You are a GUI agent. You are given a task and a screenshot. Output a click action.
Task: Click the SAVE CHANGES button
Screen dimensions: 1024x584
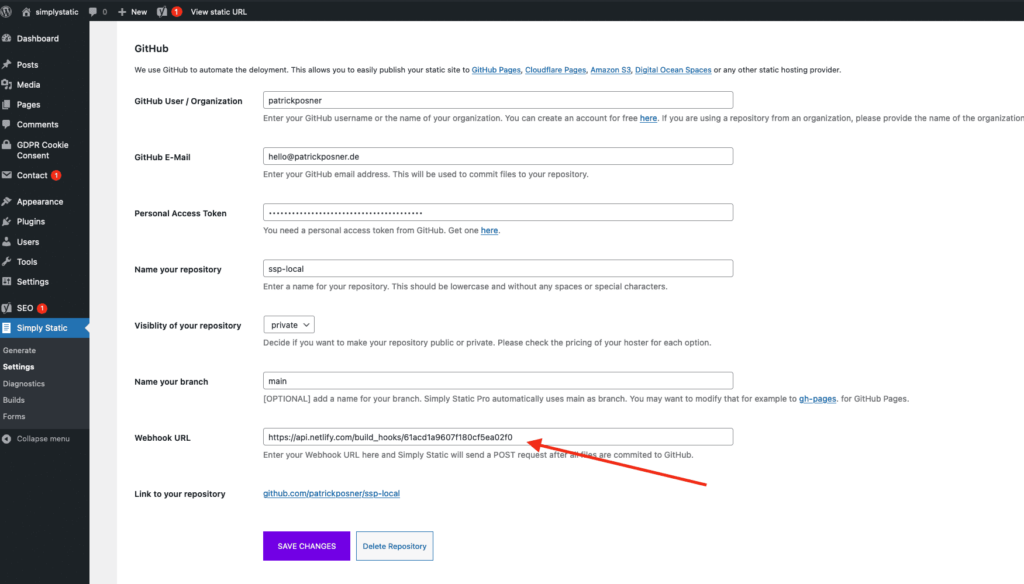[x=306, y=546]
